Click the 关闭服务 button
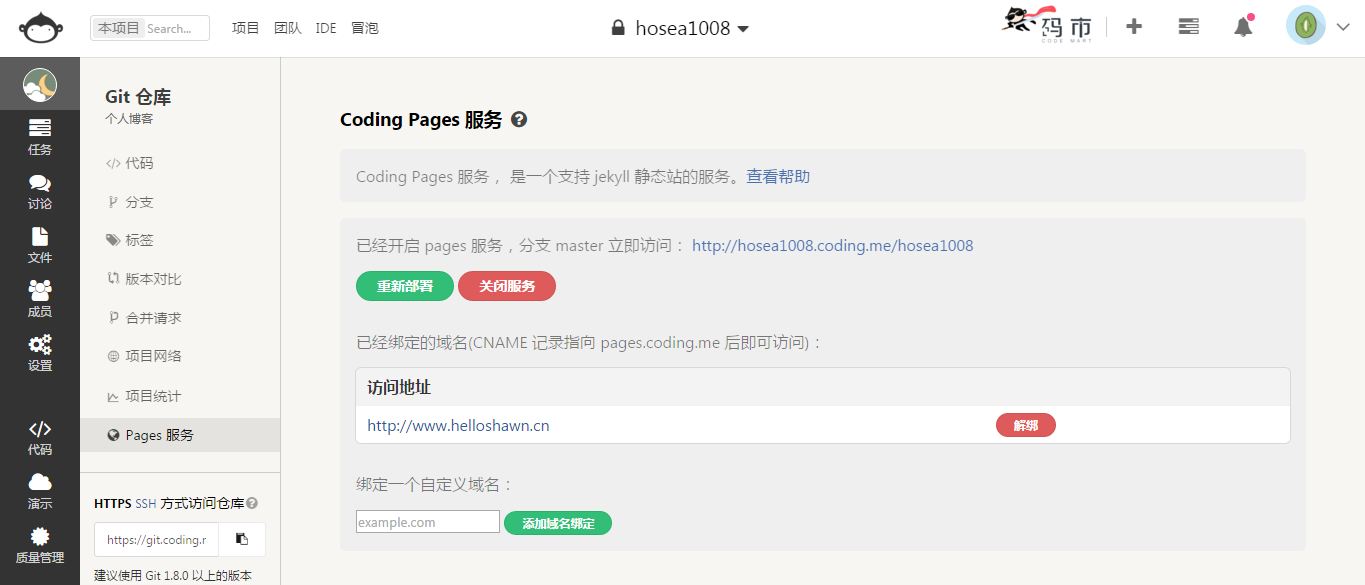 (507, 286)
